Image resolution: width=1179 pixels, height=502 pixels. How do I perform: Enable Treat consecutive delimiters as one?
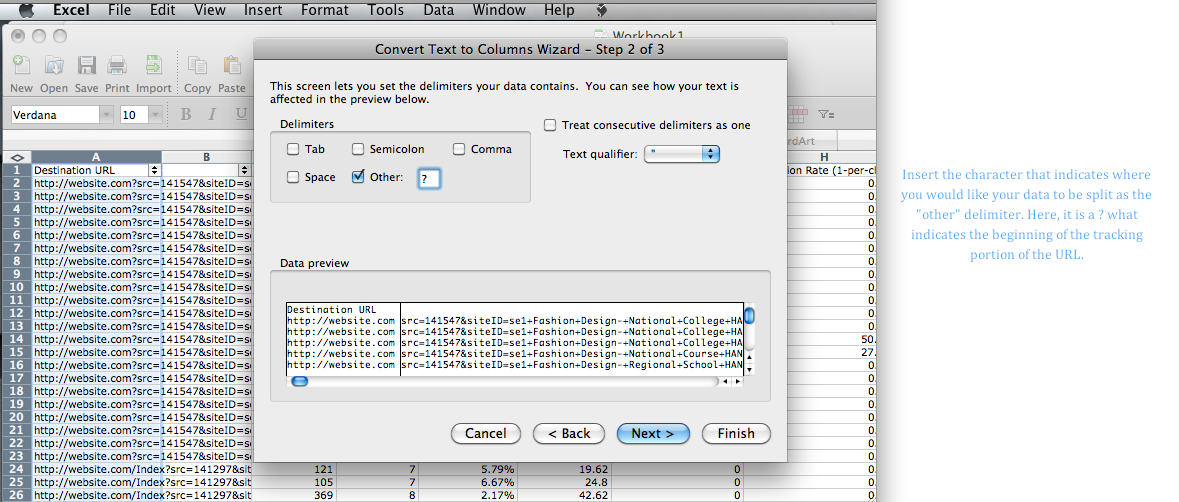pyautogui.click(x=550, y=125)
